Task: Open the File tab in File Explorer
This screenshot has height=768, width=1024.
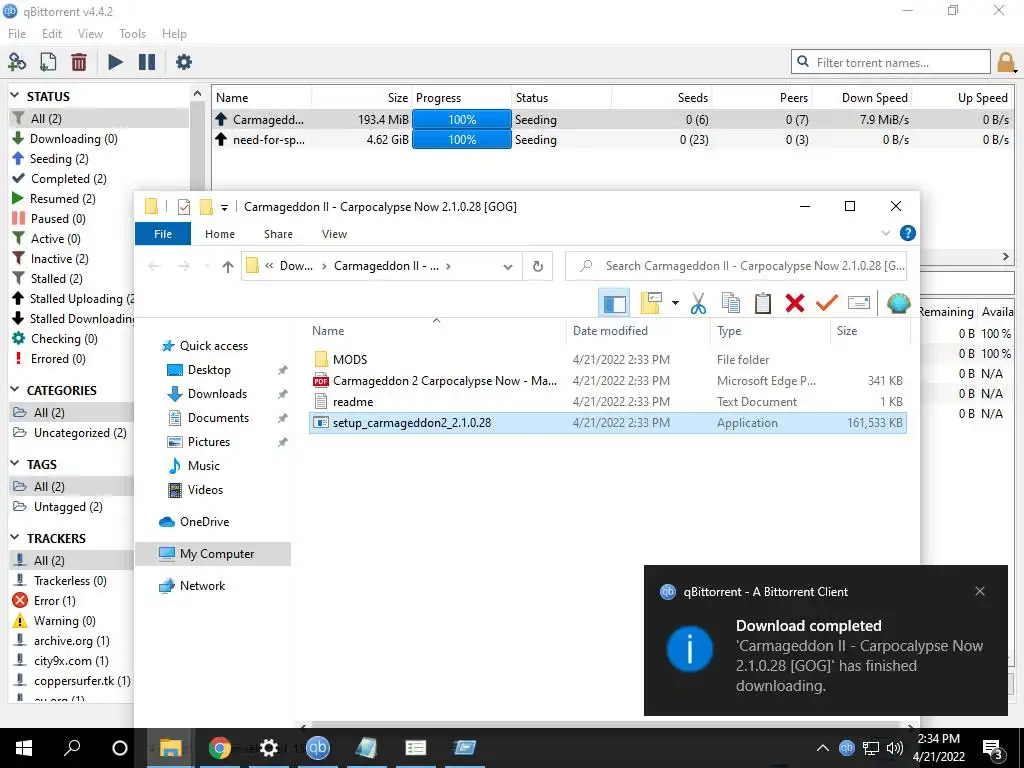Action: pos(163,234)
